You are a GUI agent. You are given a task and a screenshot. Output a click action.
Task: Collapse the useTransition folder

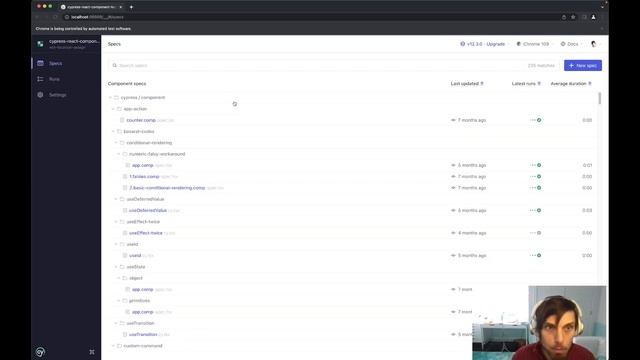pos(116,323)
